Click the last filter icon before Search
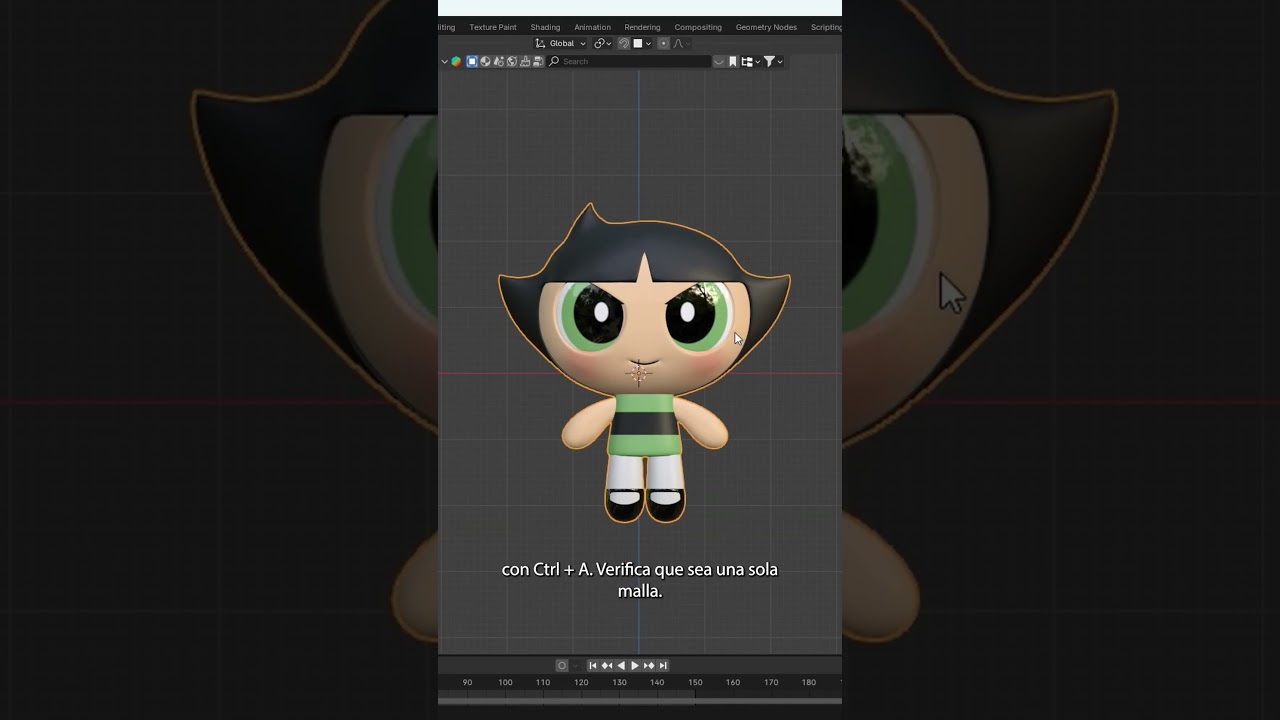Image resolution: width=1280 pixels, height=720 pixels. coord(538,61)
